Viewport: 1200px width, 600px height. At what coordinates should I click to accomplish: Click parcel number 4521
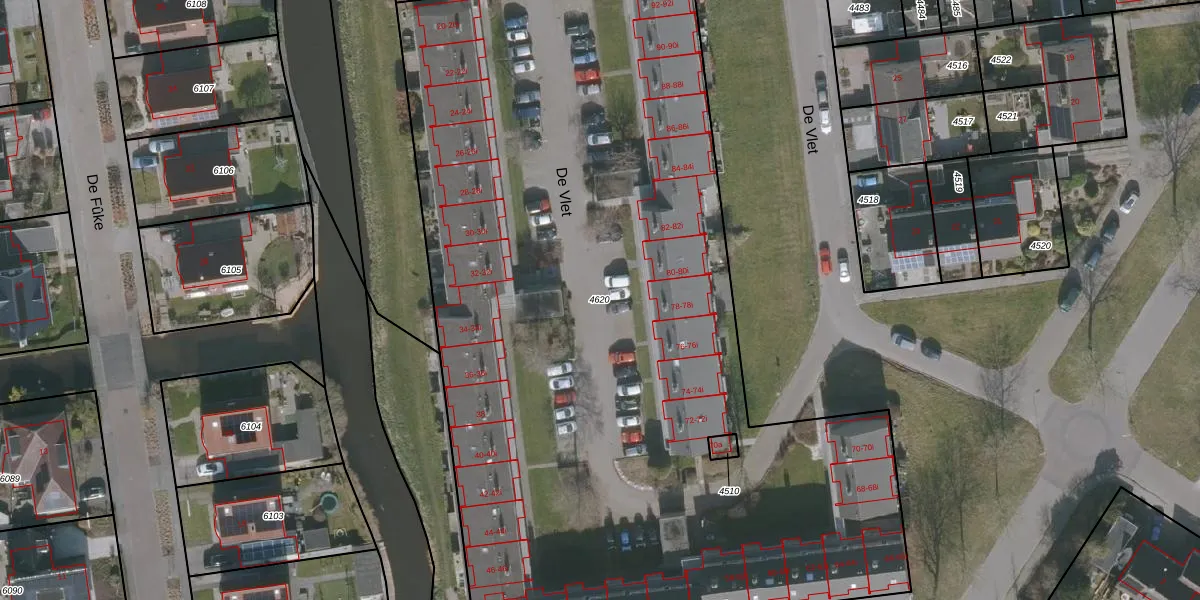(x=1007, y=116)
